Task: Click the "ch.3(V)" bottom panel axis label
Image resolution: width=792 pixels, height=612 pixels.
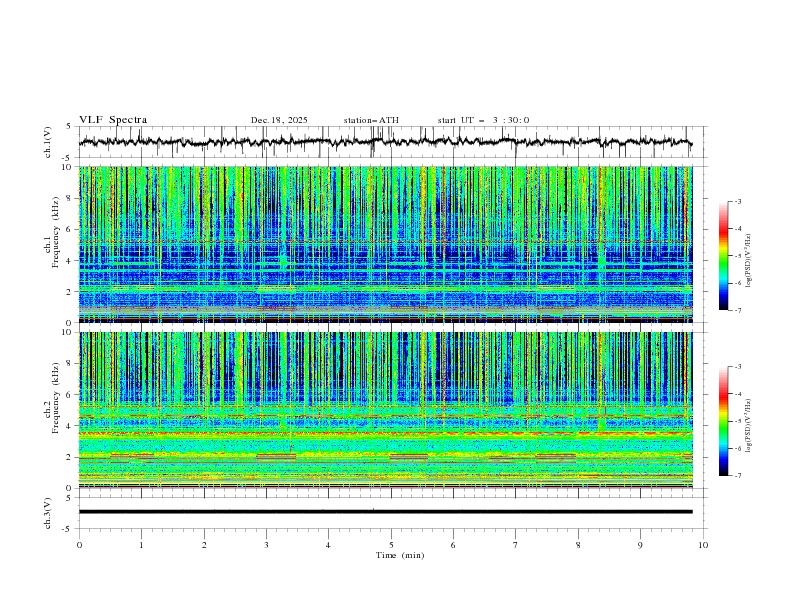Action: 47,511
